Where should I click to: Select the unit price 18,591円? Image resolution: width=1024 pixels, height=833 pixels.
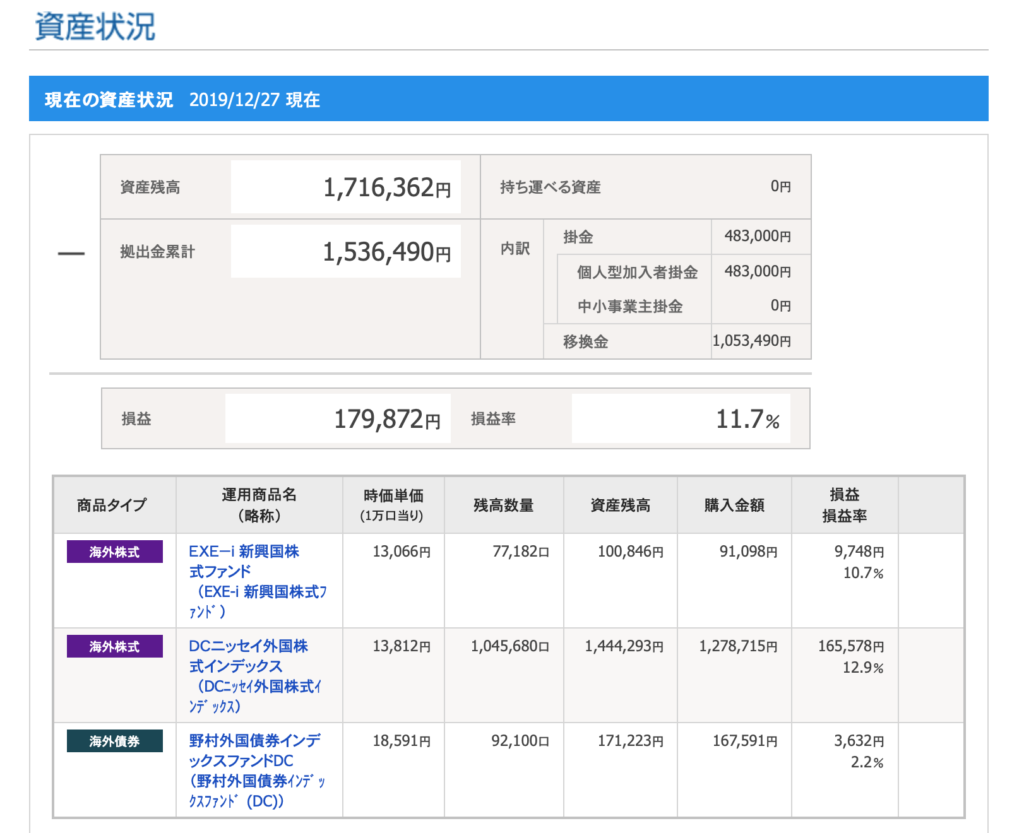[x=402, y=742]
